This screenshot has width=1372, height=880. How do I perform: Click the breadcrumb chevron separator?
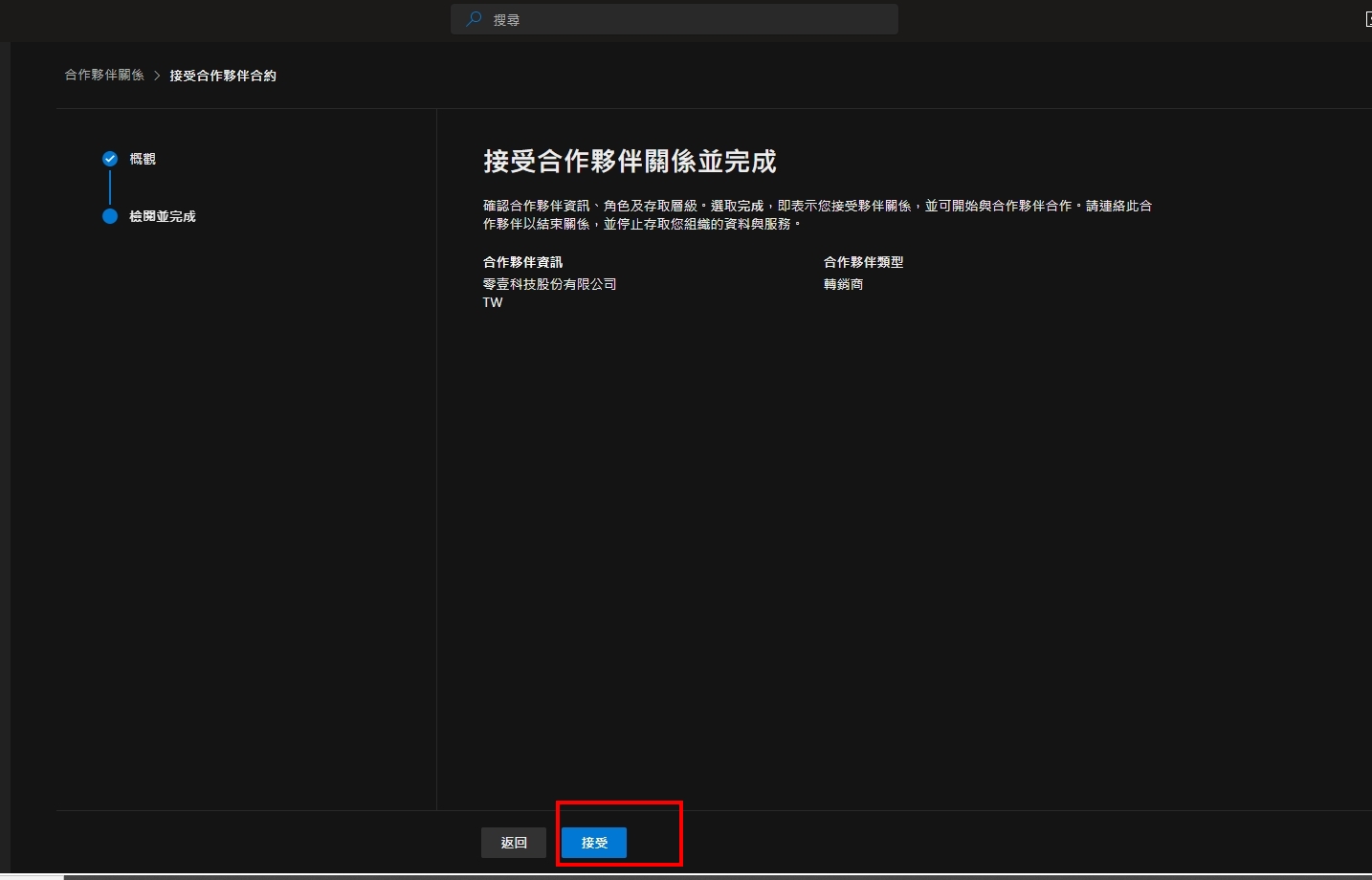click(157, 76)
